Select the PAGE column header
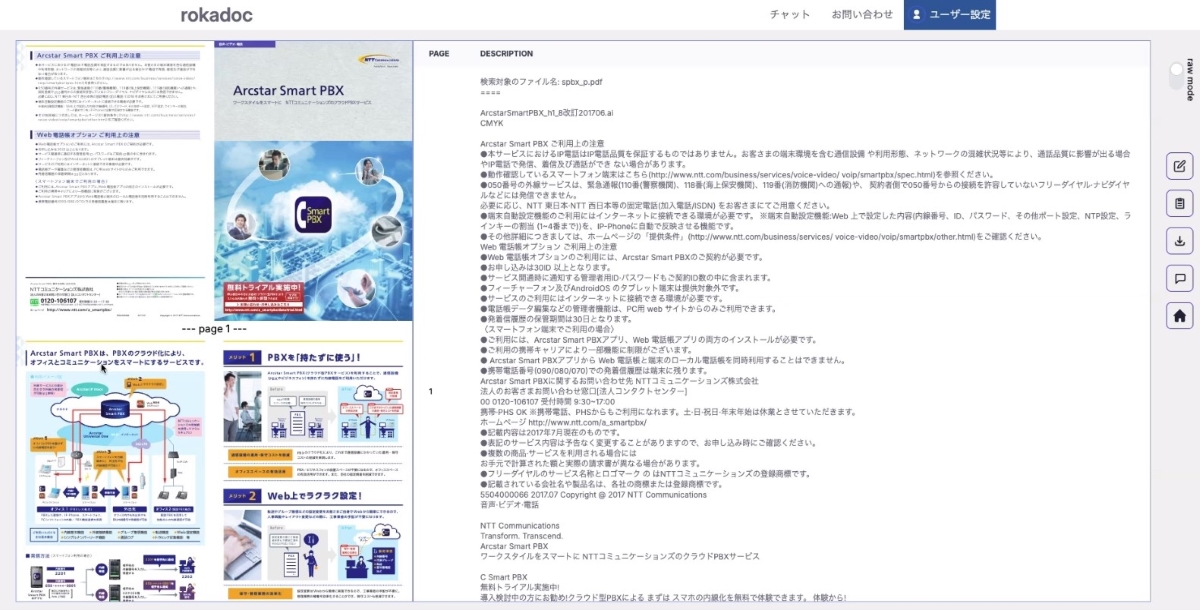 coord(439,54)
